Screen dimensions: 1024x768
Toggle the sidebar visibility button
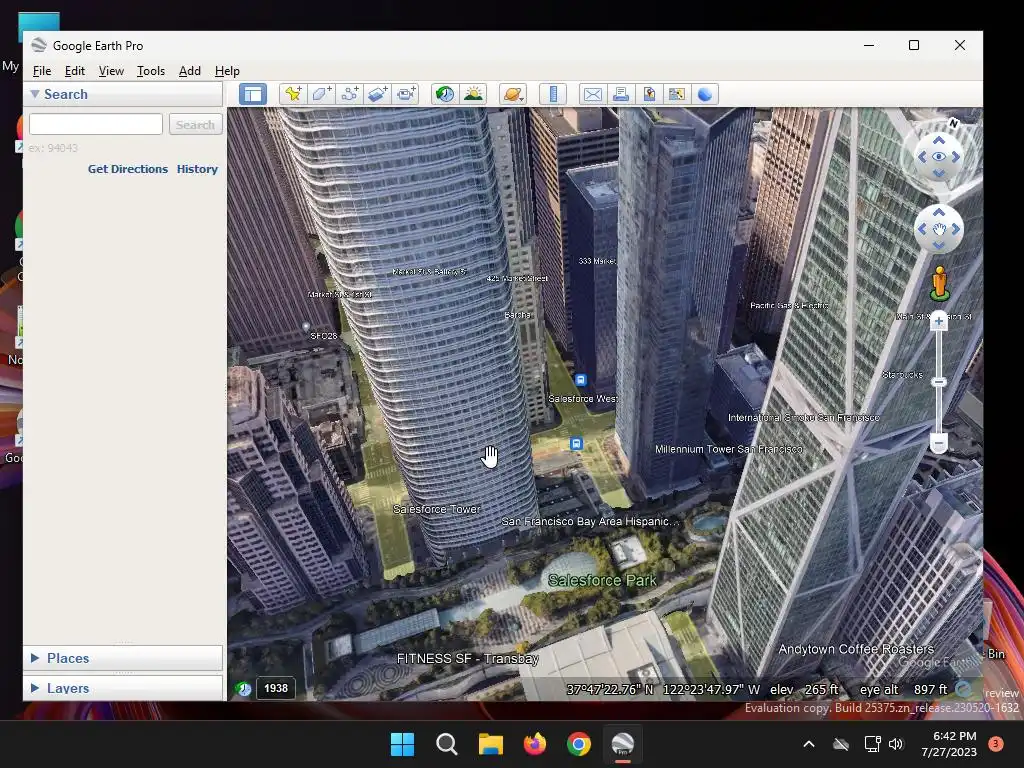coord(253,94)
